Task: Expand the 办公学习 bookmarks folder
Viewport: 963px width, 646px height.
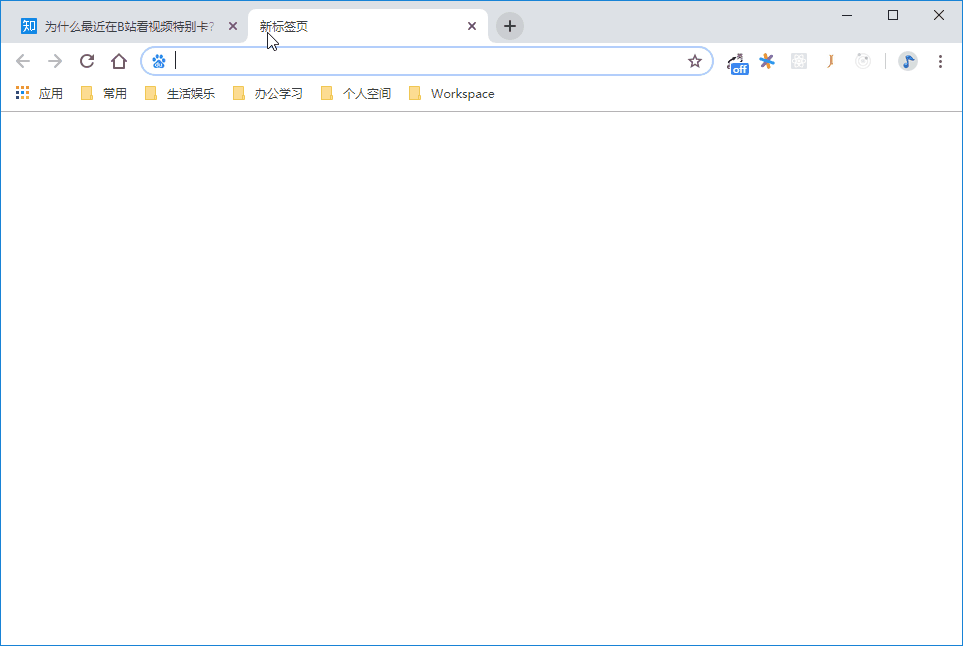Action: pos(266,92)
